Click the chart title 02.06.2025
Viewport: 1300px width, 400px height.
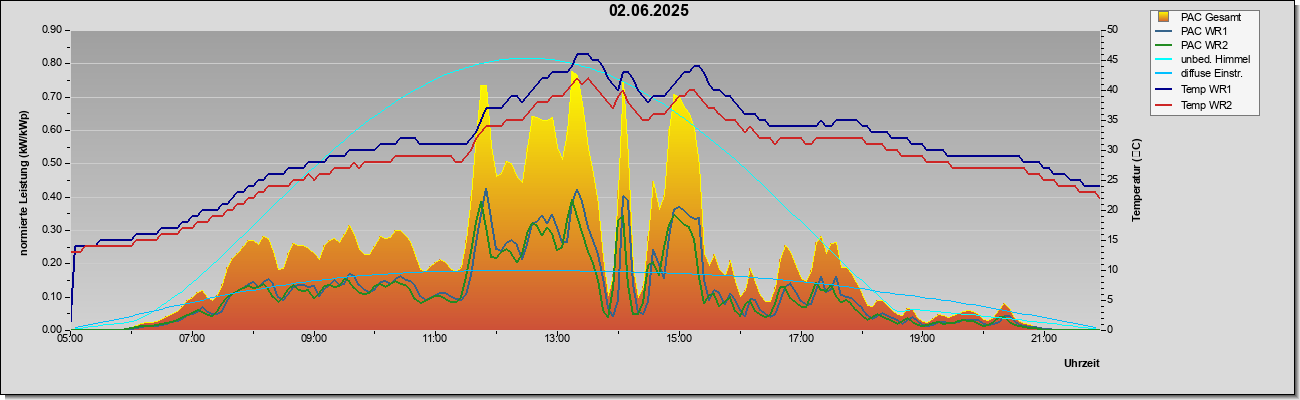(x=649, y=11)
